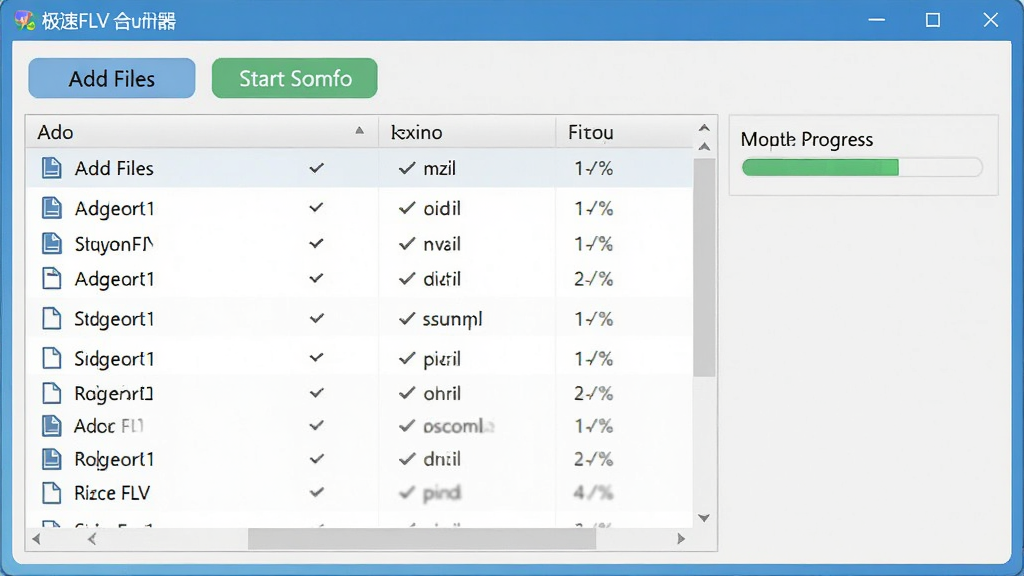Click the file icon beside Add Files row
This screenshot has height=576, width=1024.
coord(52,168)
